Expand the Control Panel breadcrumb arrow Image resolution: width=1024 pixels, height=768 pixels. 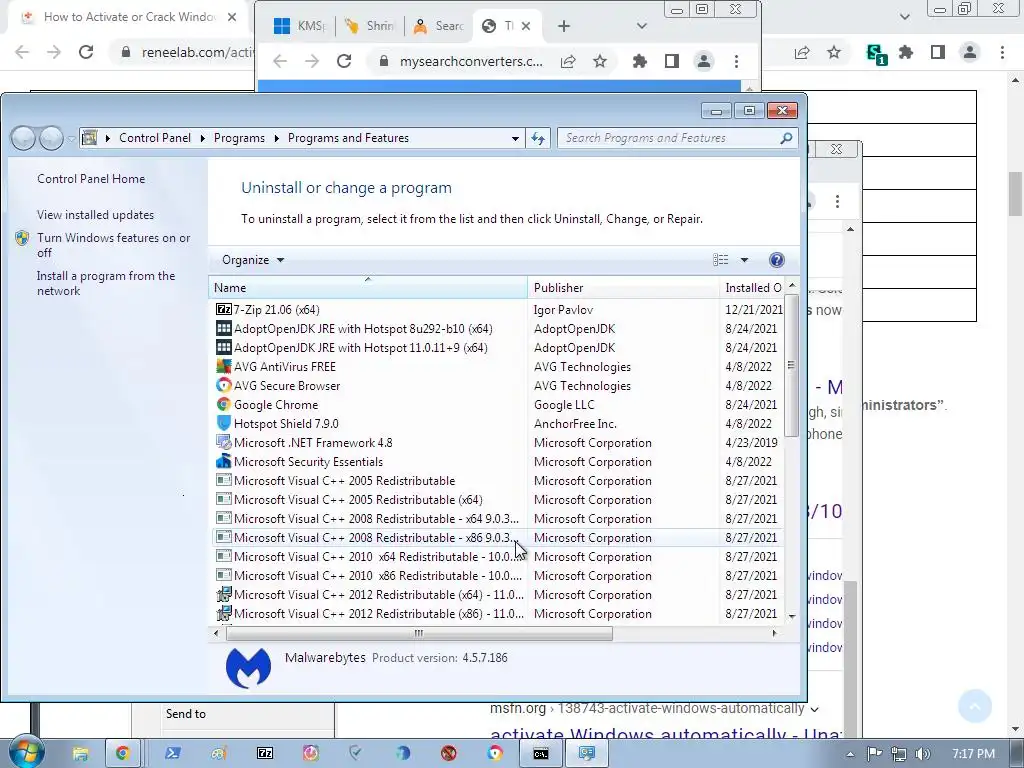(202, 138)
